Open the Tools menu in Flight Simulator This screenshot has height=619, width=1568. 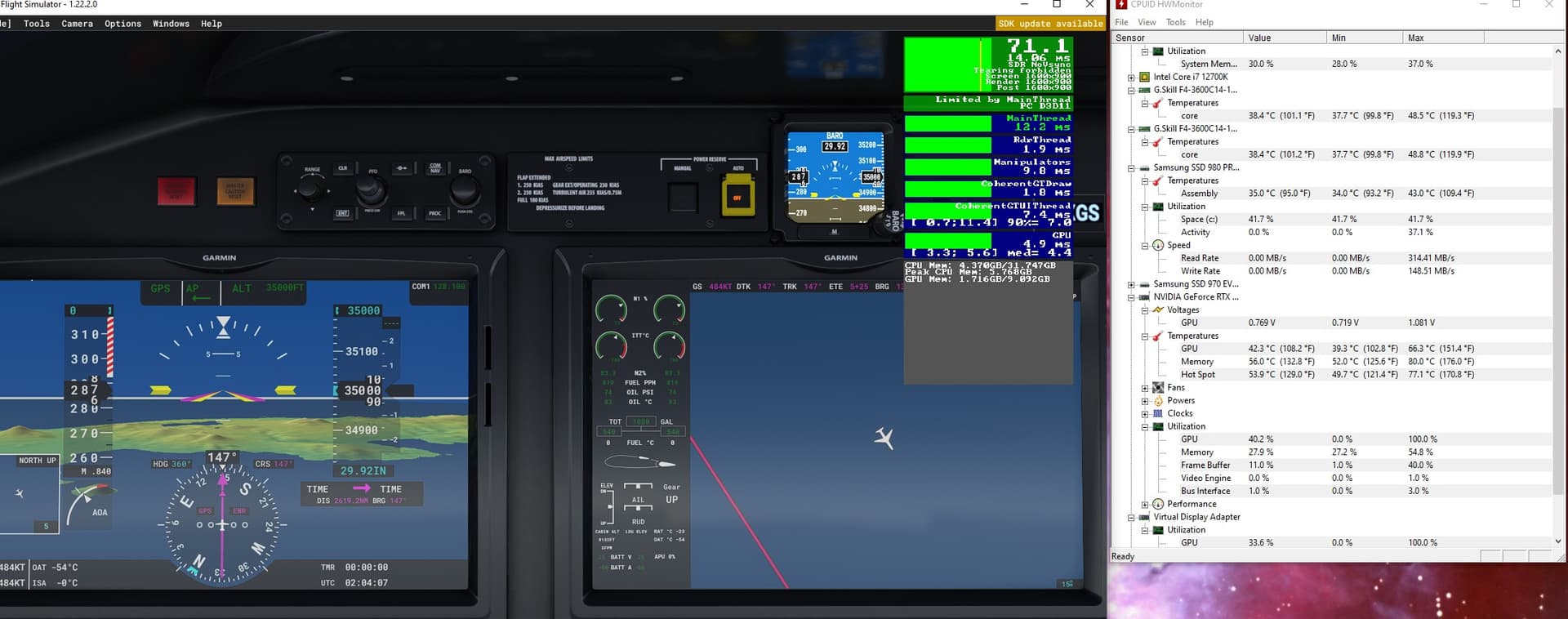tap(36, 24)
